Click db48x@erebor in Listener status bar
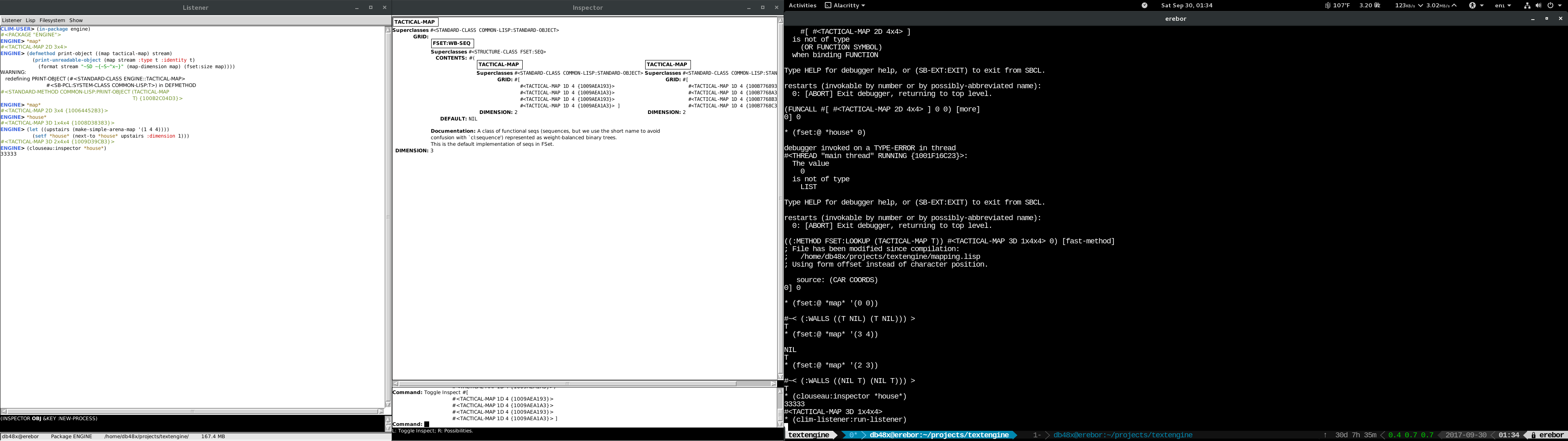This screenshot has width=1568, height=441. click(21, 436)
